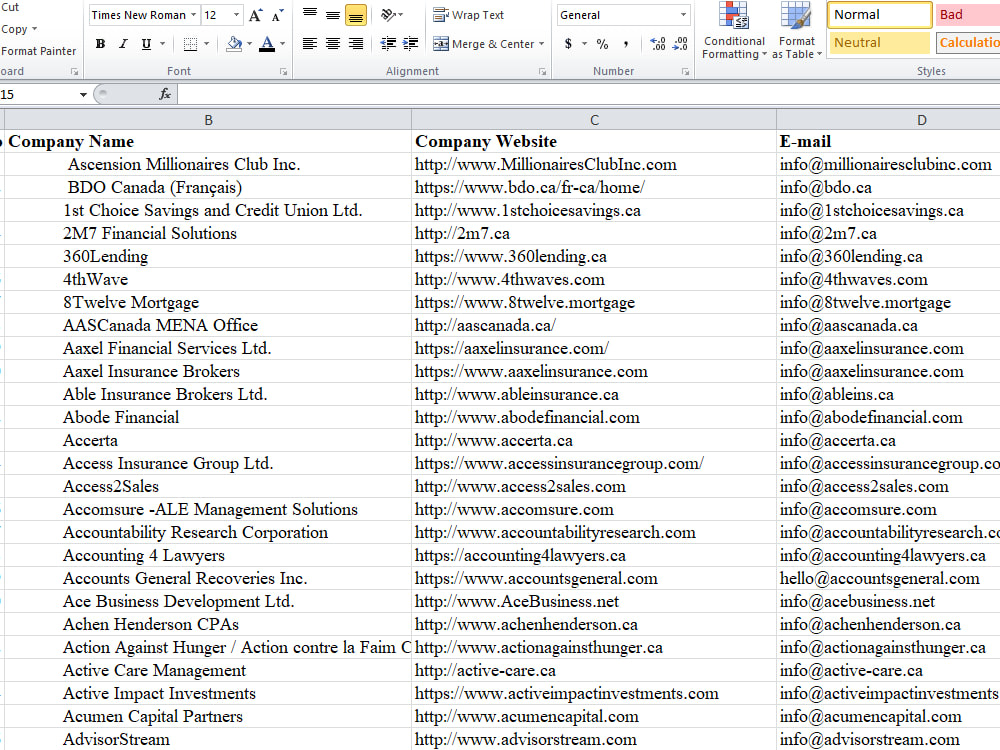The width and height of the screenshot is (1000, 750).
Task: Expand accounting format dropdown arrow
Action: click(584, 44)
